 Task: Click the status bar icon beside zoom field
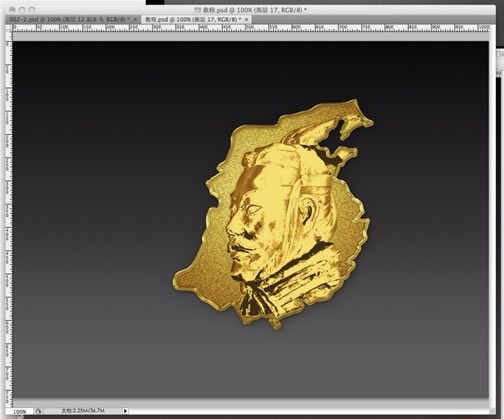tap(38, 411)
